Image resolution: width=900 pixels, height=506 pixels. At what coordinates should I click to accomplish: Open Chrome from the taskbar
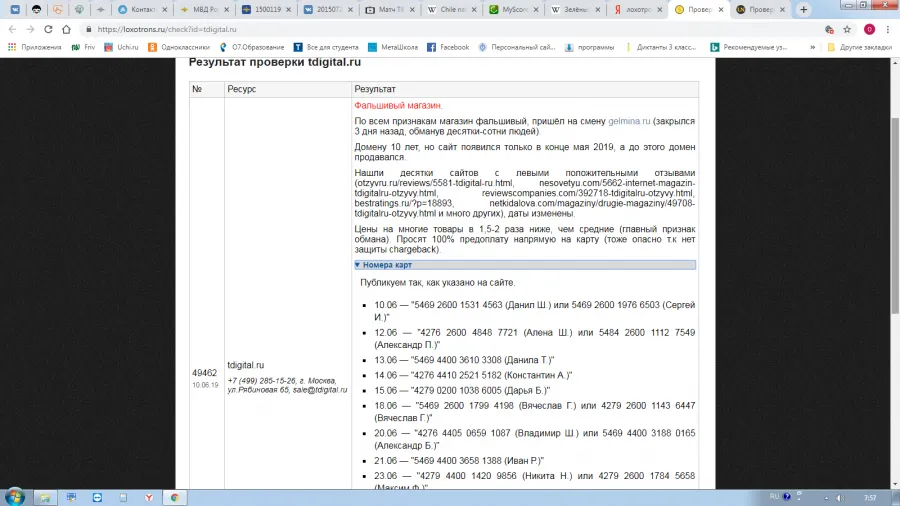pos(174,497)
